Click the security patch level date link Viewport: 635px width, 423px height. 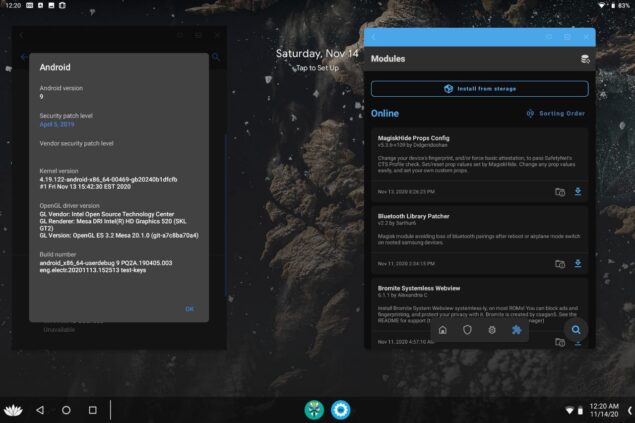pyautogui.click(x=57, y=125)
